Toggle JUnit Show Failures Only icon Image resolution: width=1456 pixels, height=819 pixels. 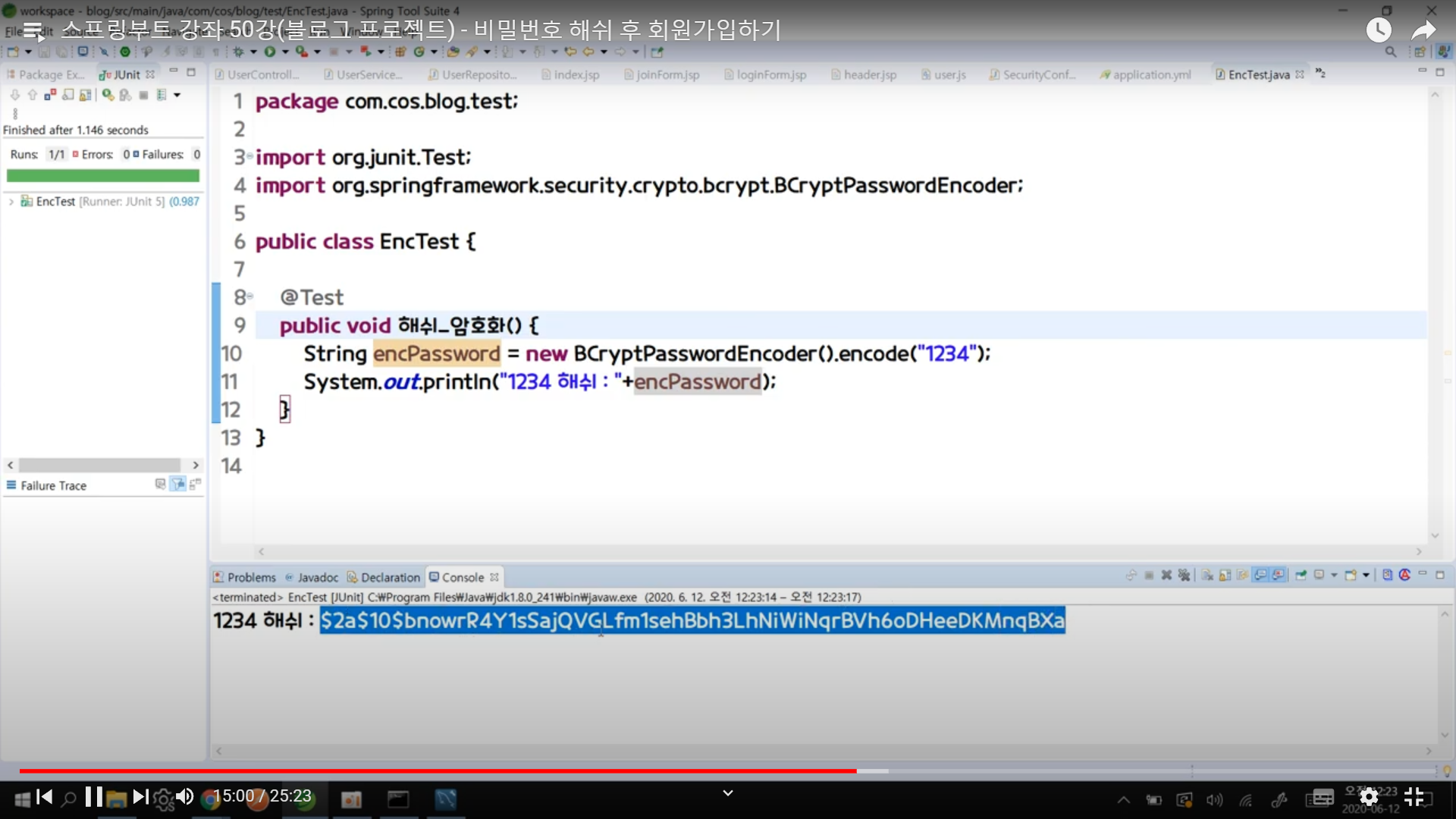click(50, 95)
